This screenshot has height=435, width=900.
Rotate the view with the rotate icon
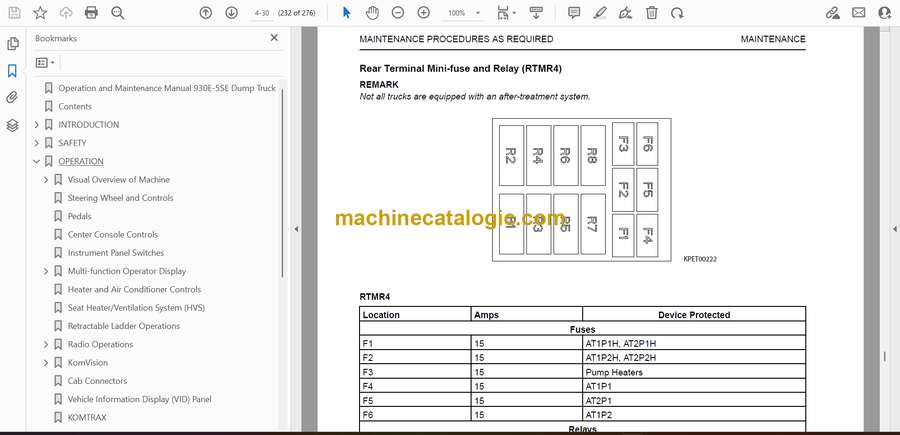[677, 13]
